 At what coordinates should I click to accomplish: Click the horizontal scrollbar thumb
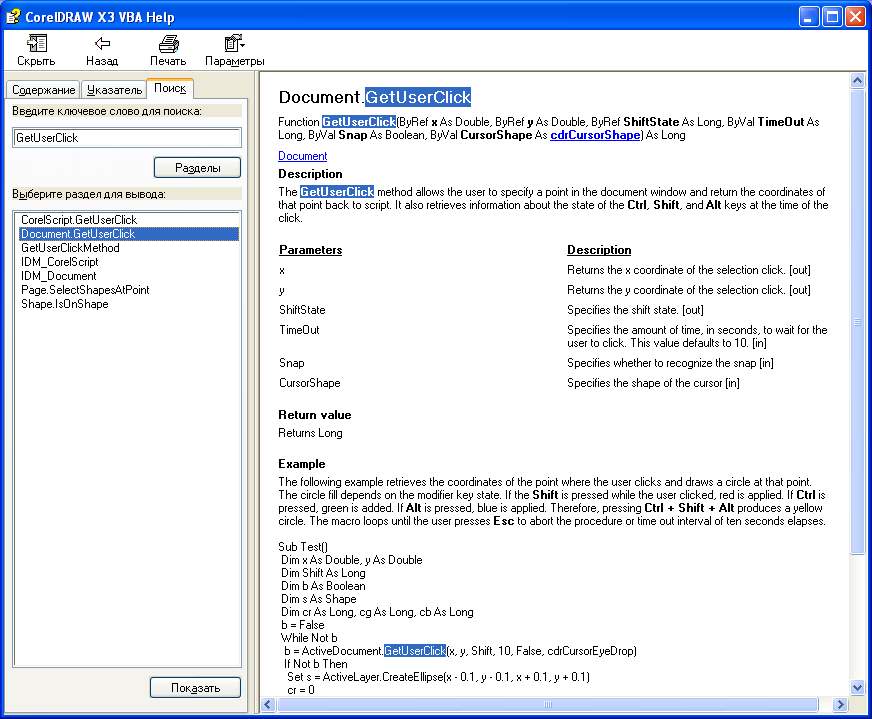[x=548, y=705]
